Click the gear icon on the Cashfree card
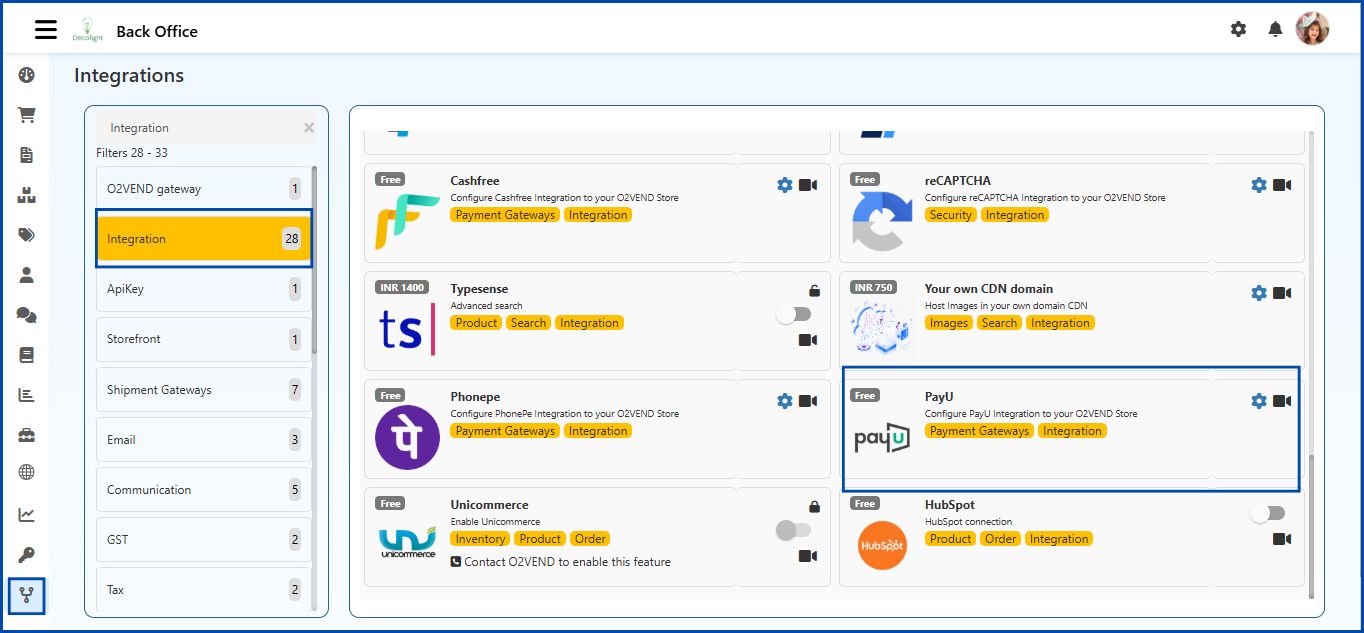 [784, 185]
